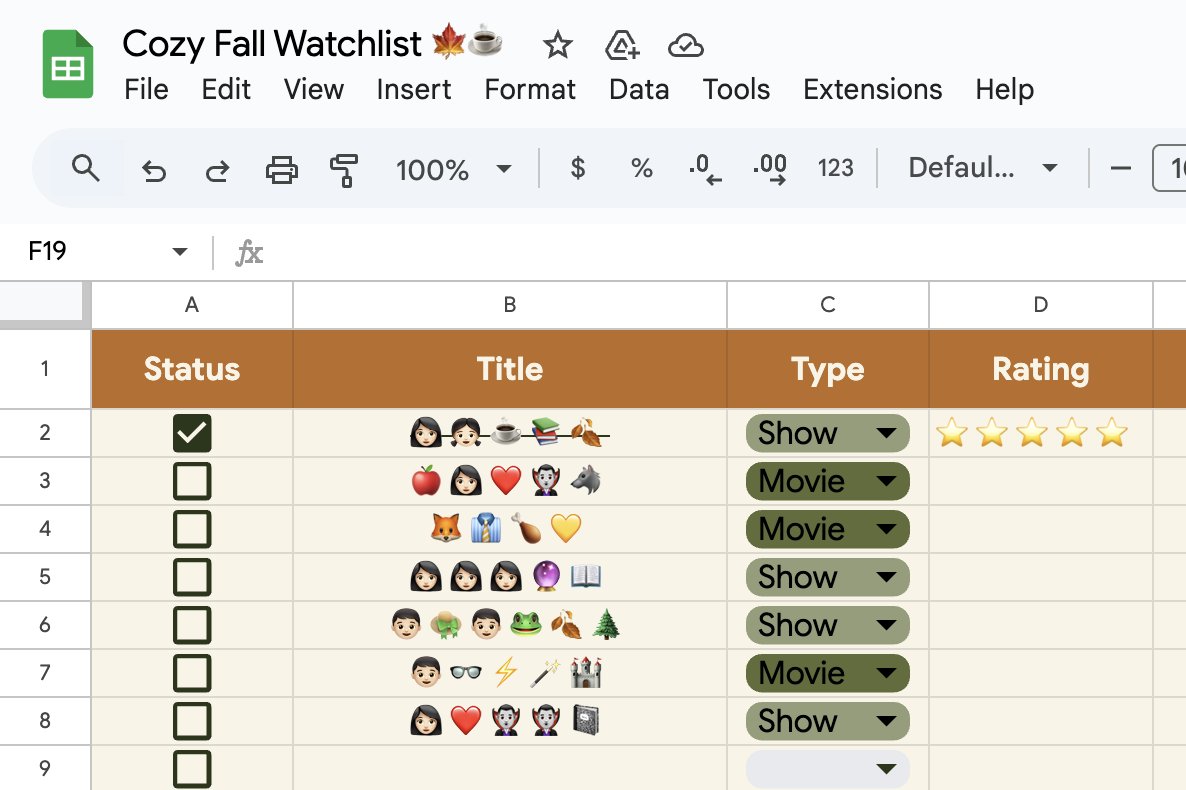Open the Data menu
The height and width of the screenshot is (790, 1186).
(638, 89)
